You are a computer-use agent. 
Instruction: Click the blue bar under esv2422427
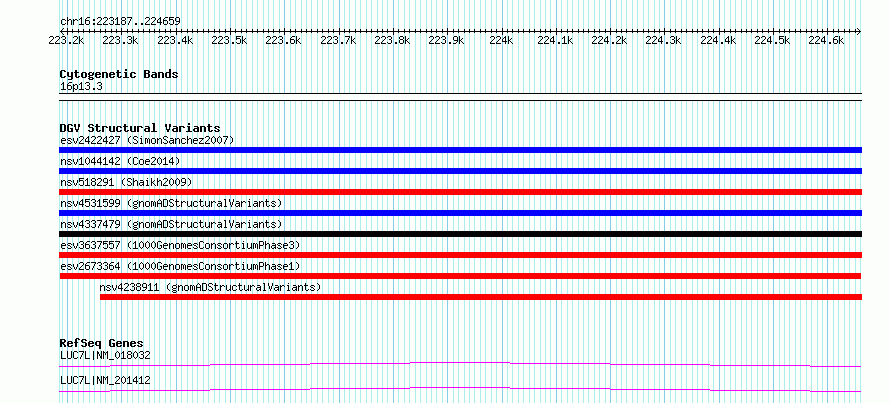coord(460,150)
